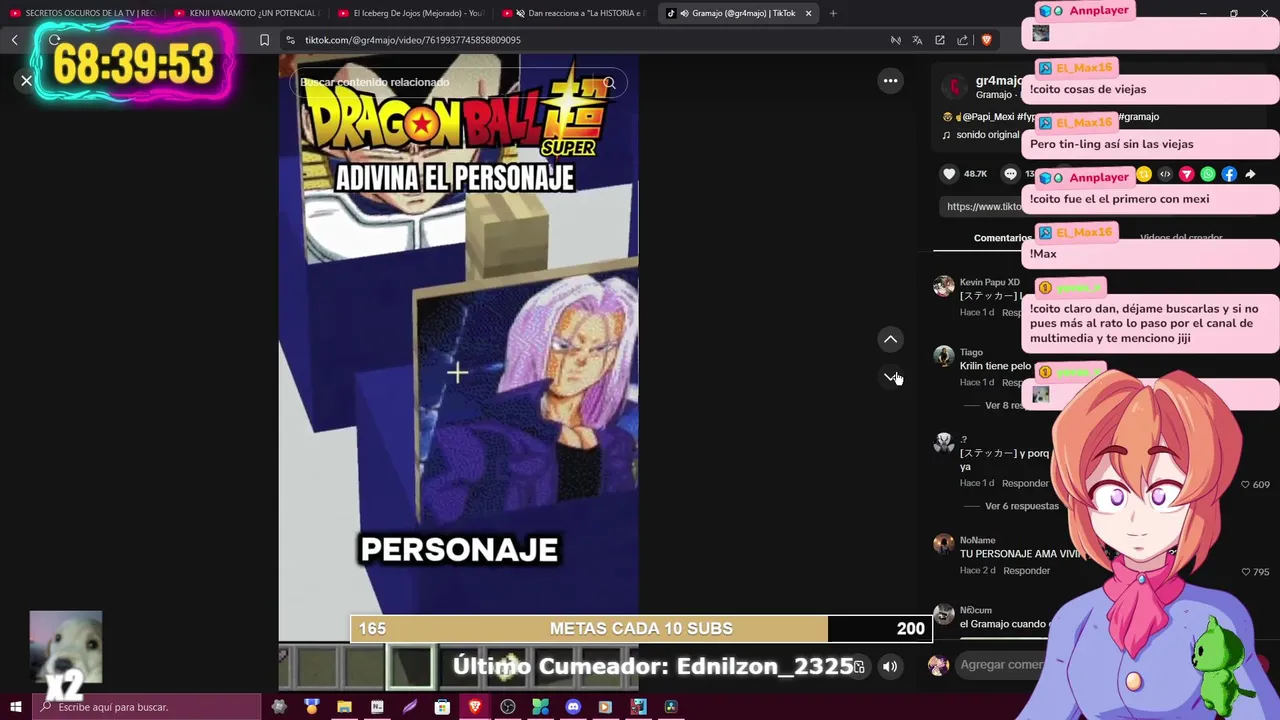Open a new browser tab with plus
The height and width of the screenshot is (720, 1280).
(x=833, y=13)
